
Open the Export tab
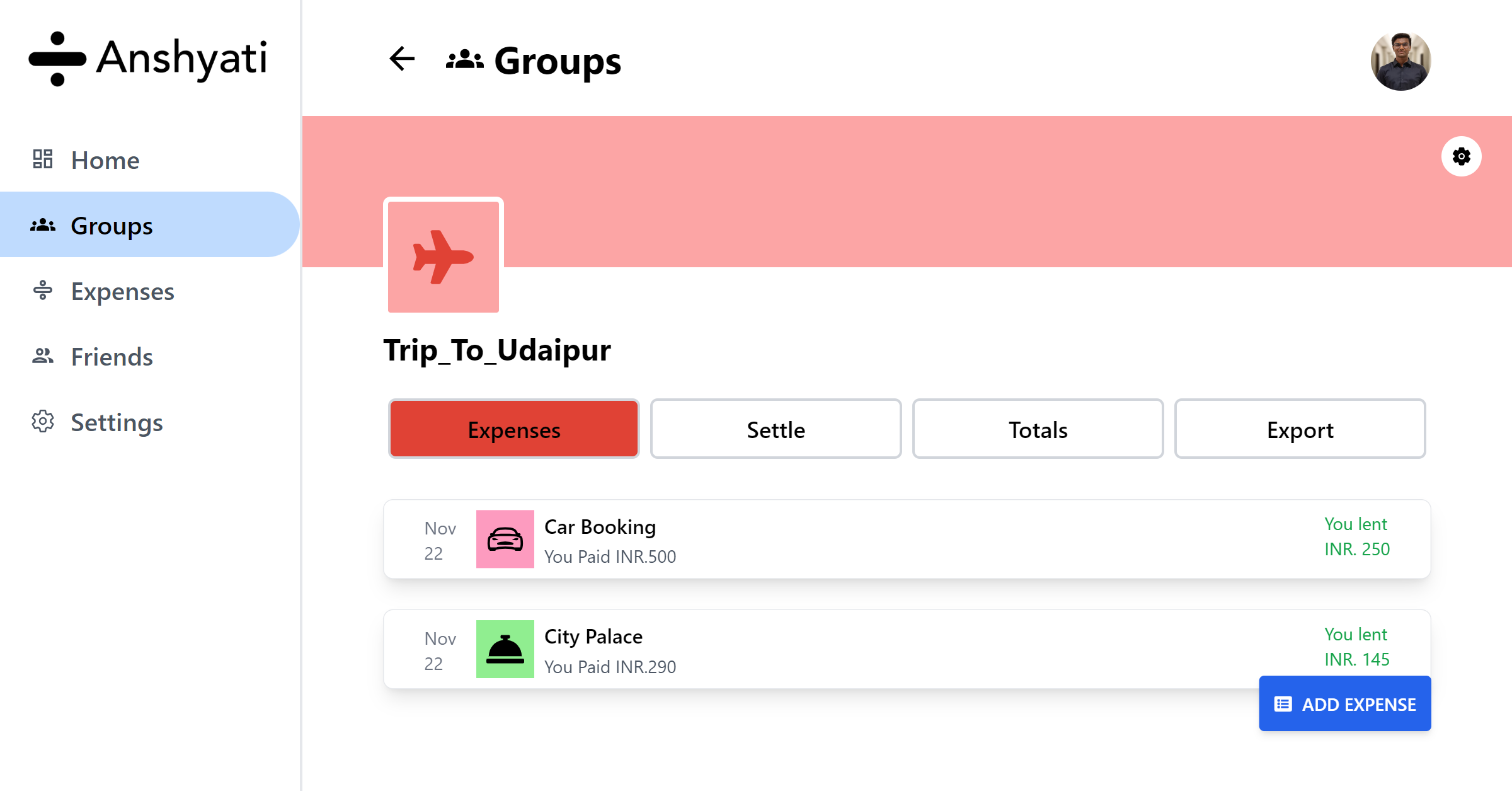coord(1300,429)
